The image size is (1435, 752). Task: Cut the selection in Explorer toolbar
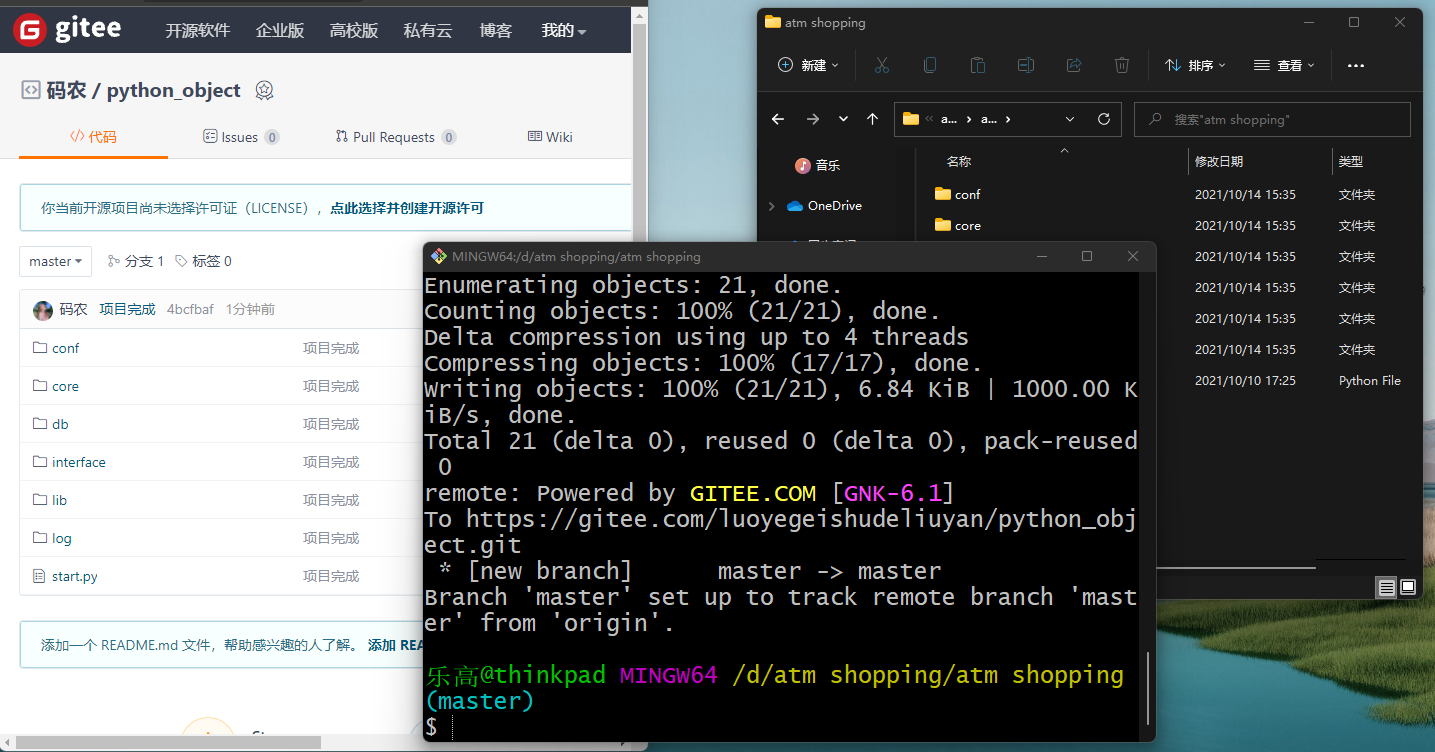[881, 65]
